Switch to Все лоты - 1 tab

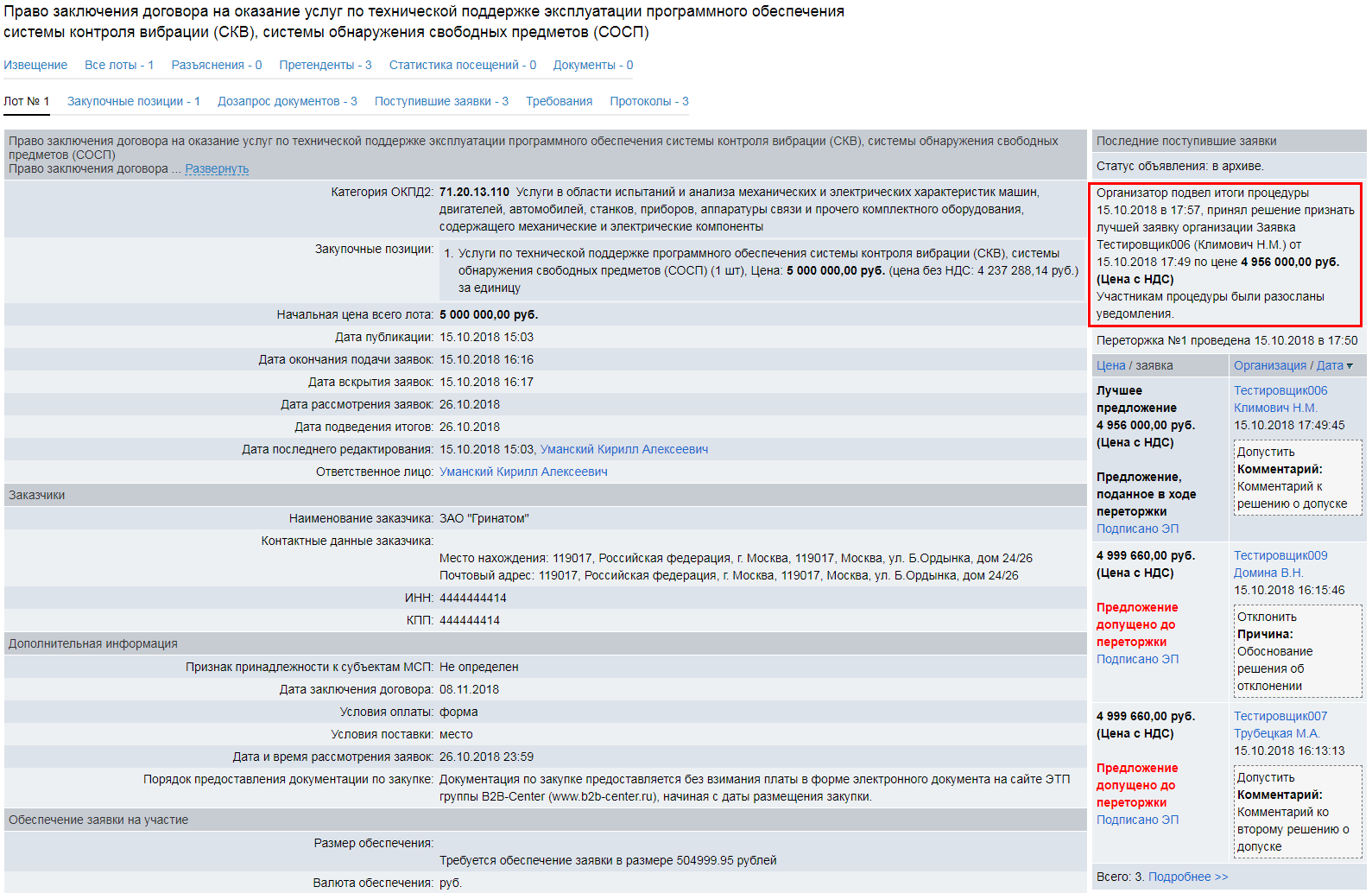click(119, 65)
